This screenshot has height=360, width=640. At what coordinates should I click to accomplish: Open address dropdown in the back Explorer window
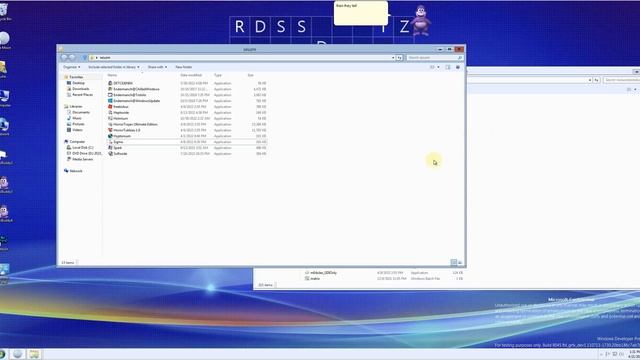click(x=590, y=80)
